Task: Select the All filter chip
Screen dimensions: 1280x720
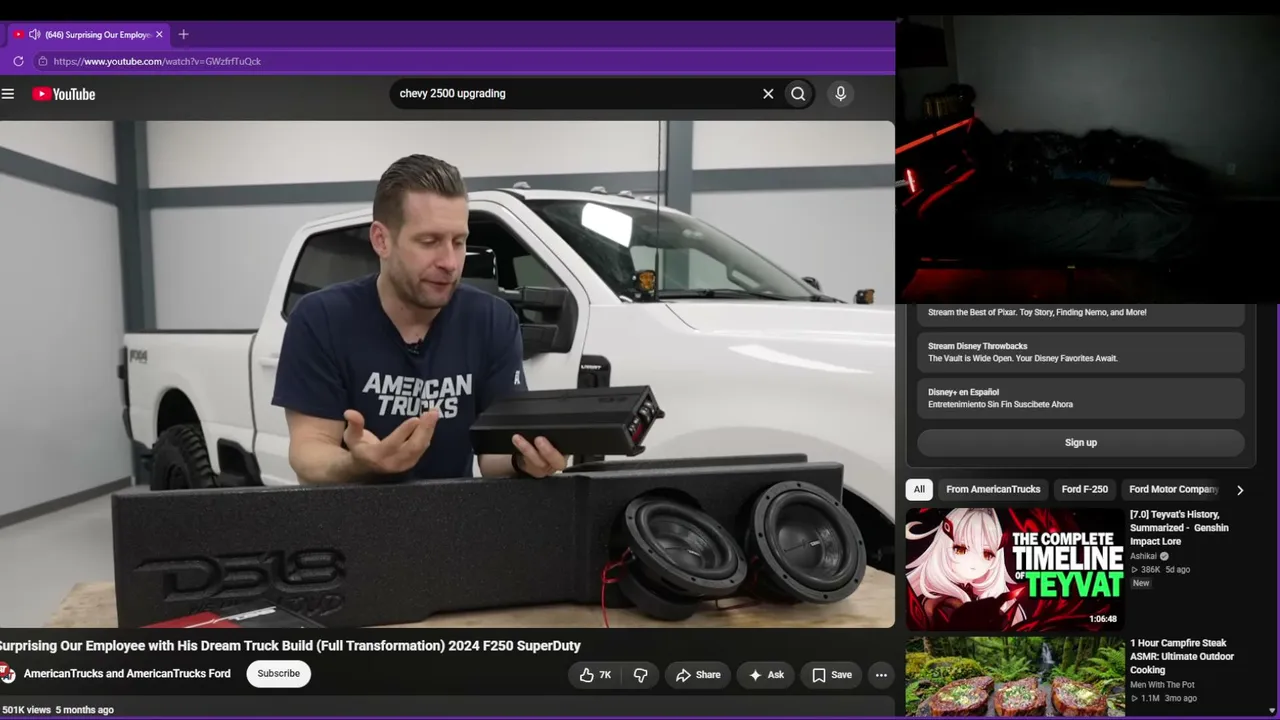Action: click(919, 489)
